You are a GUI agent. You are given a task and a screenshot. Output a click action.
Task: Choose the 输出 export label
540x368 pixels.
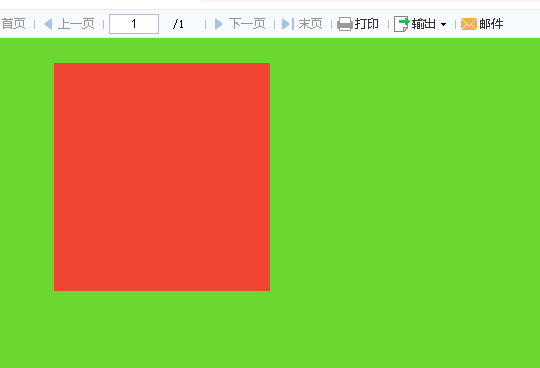[424, 24]
